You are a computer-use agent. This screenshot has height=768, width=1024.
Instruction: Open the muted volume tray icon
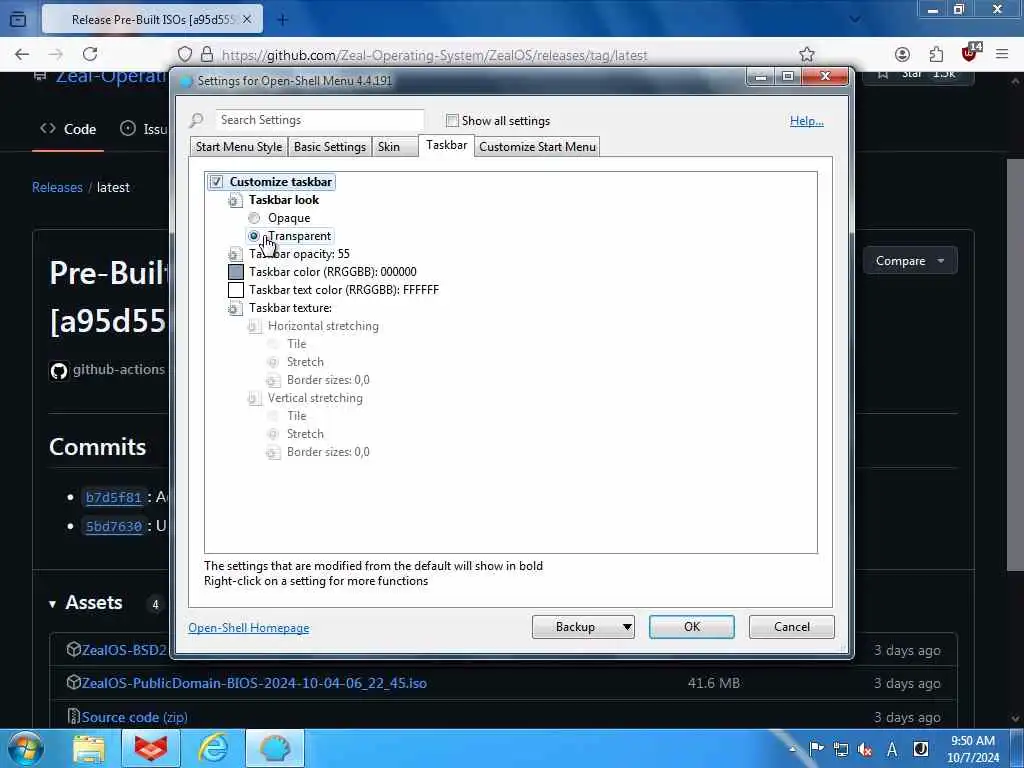pyautogui.click(x=865, y=750)
